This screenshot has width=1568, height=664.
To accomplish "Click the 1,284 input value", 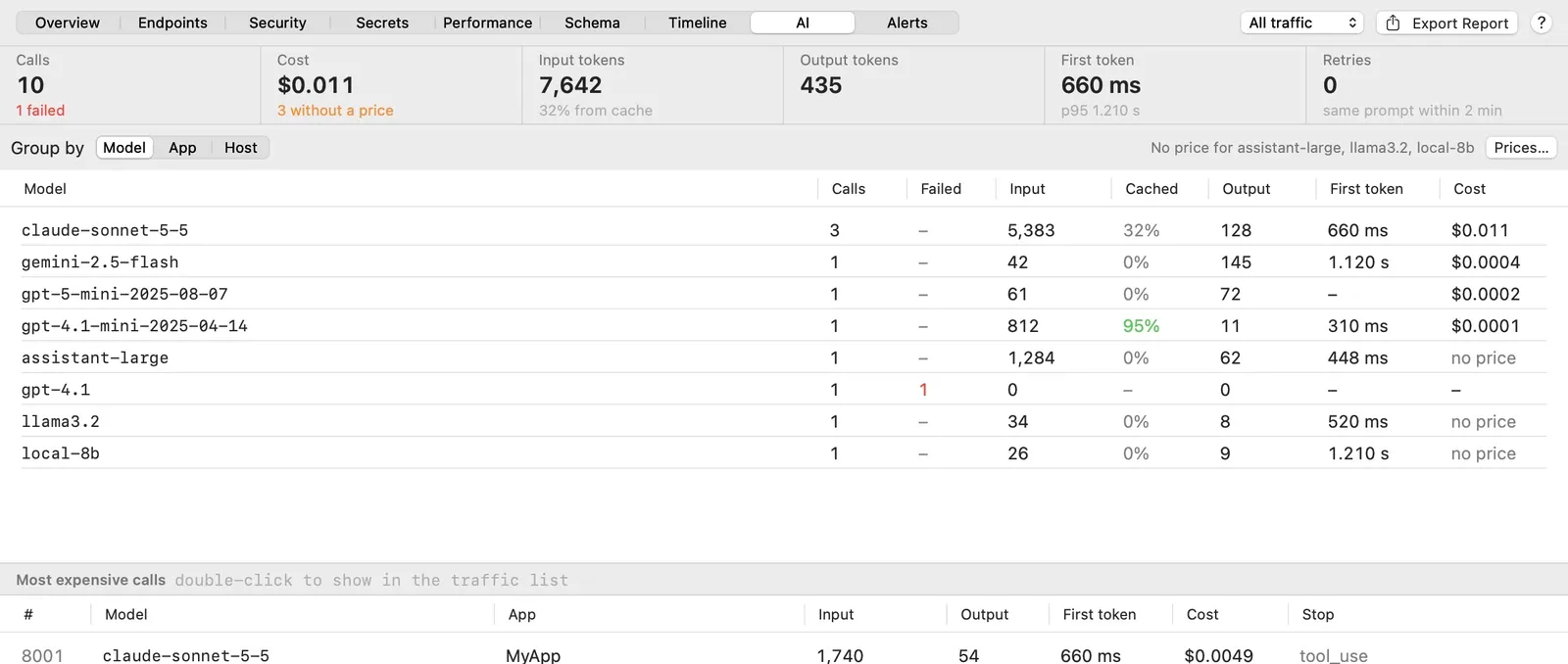I will pyautogui.click(x=1031, y=357).
